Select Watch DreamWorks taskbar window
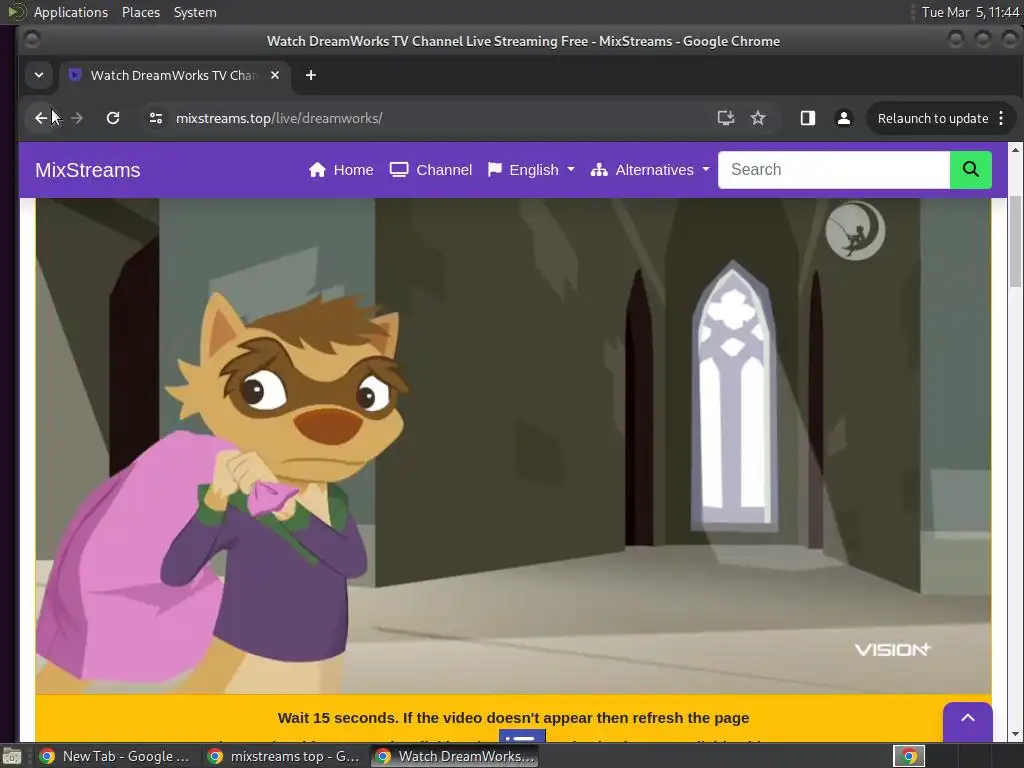 click(455, 756)
